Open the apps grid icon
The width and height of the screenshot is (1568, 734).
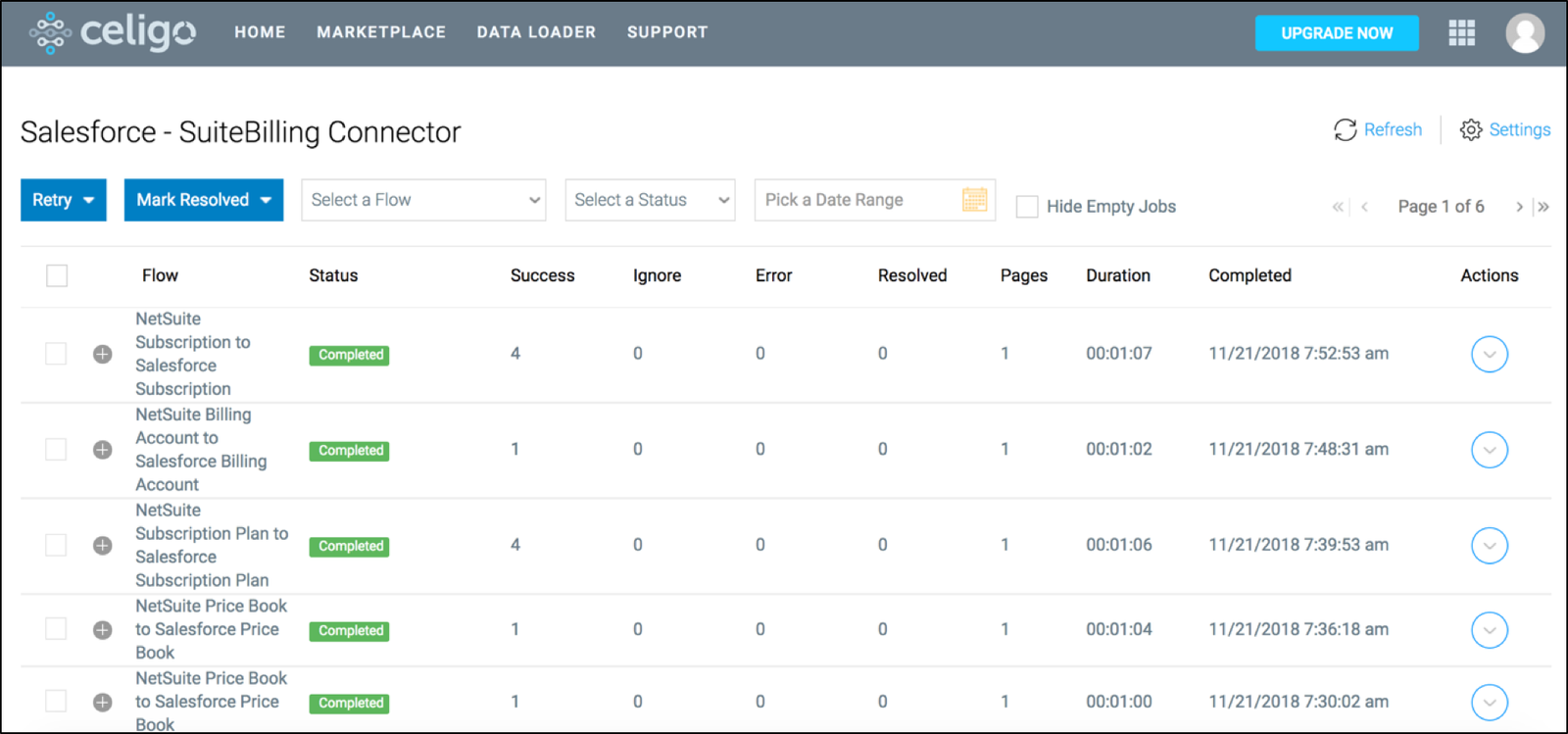pos(1461,33)
